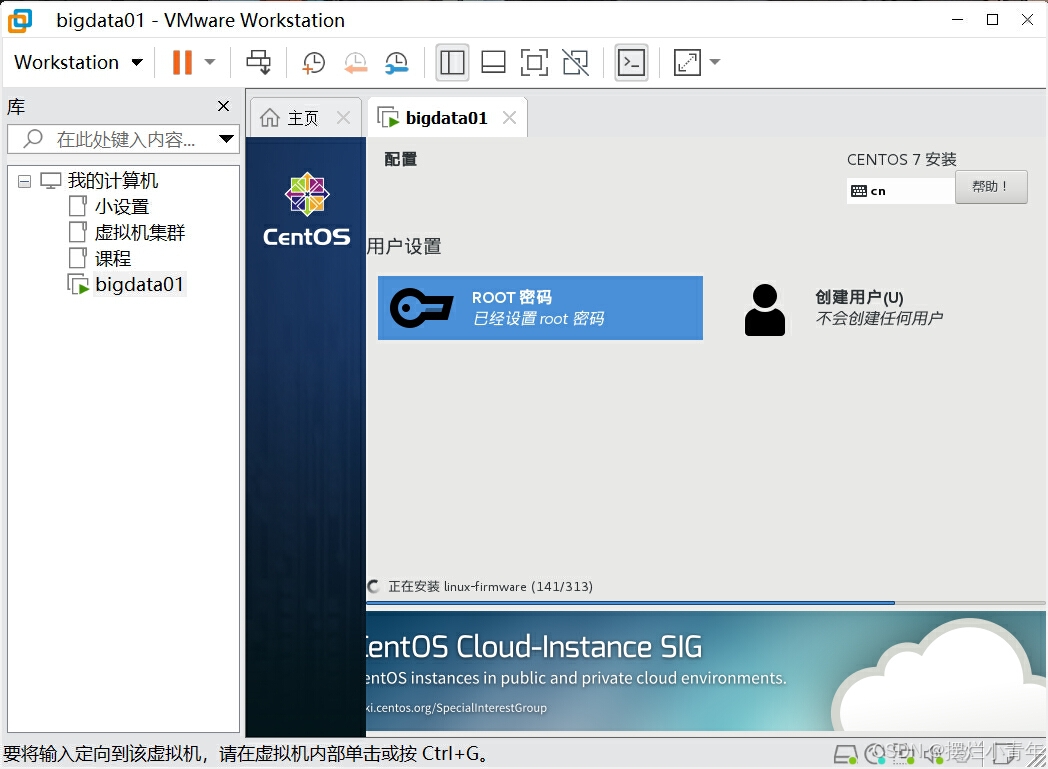Screen dimensions: 1048x769
Task: Click the stretch guest display icon
Action: 687,62
